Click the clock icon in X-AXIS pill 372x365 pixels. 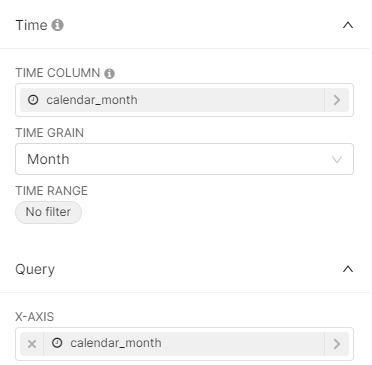[57, 343]
